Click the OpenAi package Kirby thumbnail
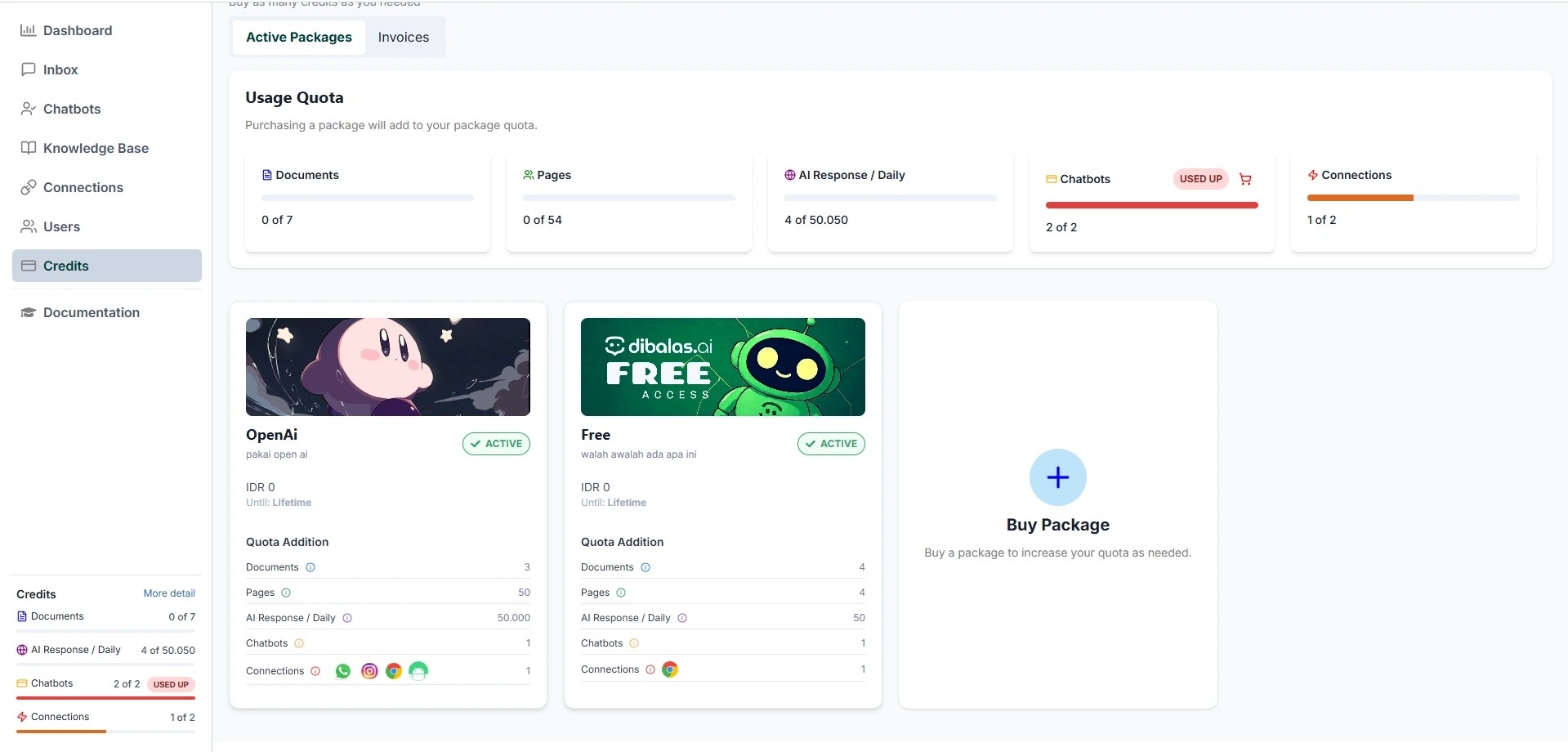This screenshot has width=1568, height=752. click(x=387, y=367)
